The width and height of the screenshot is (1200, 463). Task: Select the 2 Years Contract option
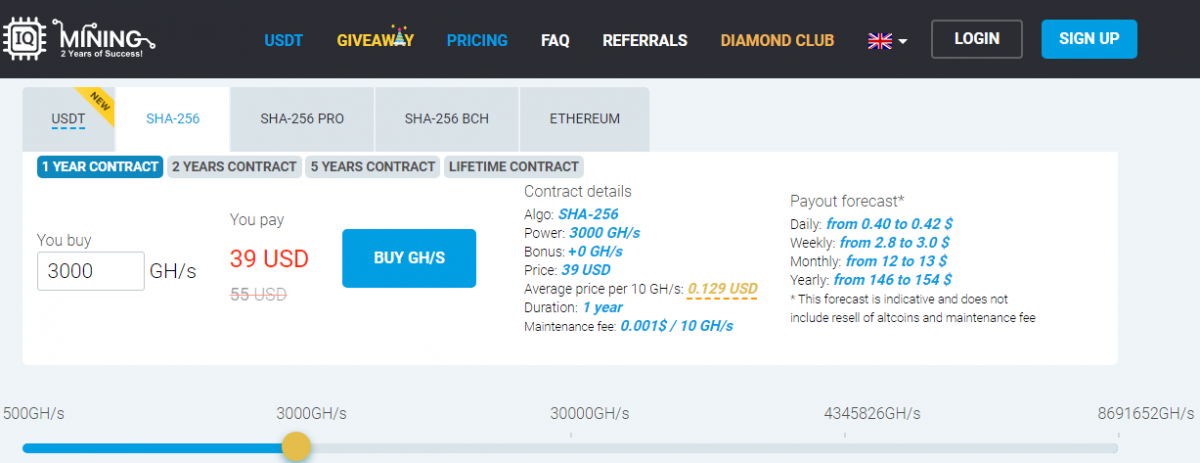(234, 167)
